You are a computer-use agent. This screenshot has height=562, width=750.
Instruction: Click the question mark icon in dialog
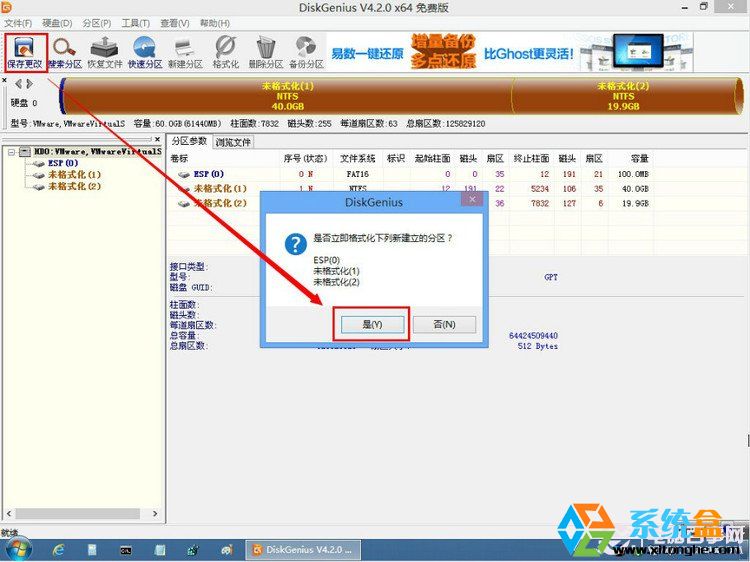(x=296, y=244)
